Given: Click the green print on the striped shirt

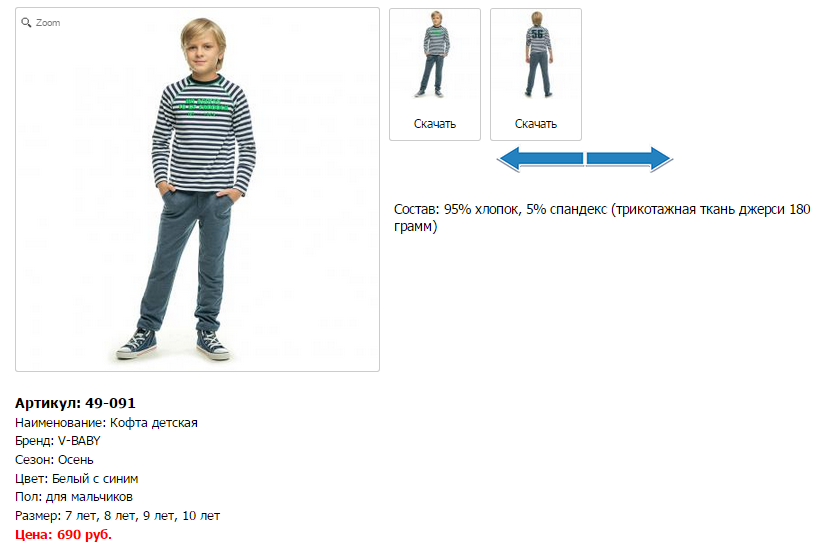Looking at the screenshot, I should click(x=204, y=106).
